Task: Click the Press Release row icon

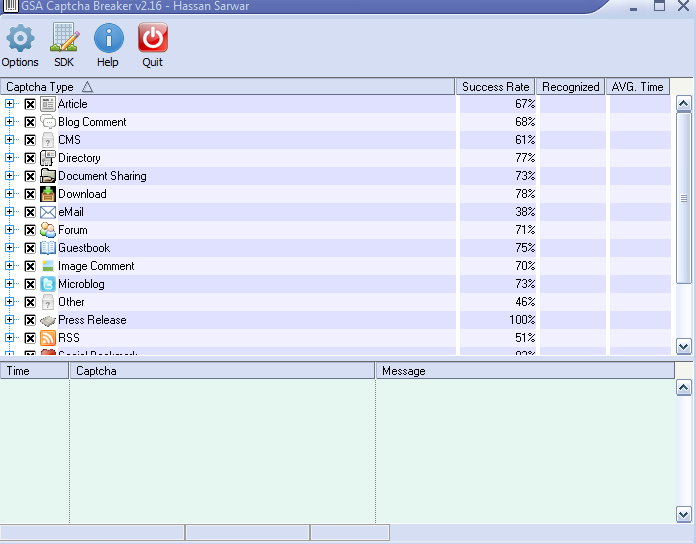Action: pyautogui.click(x=48, y=320)
